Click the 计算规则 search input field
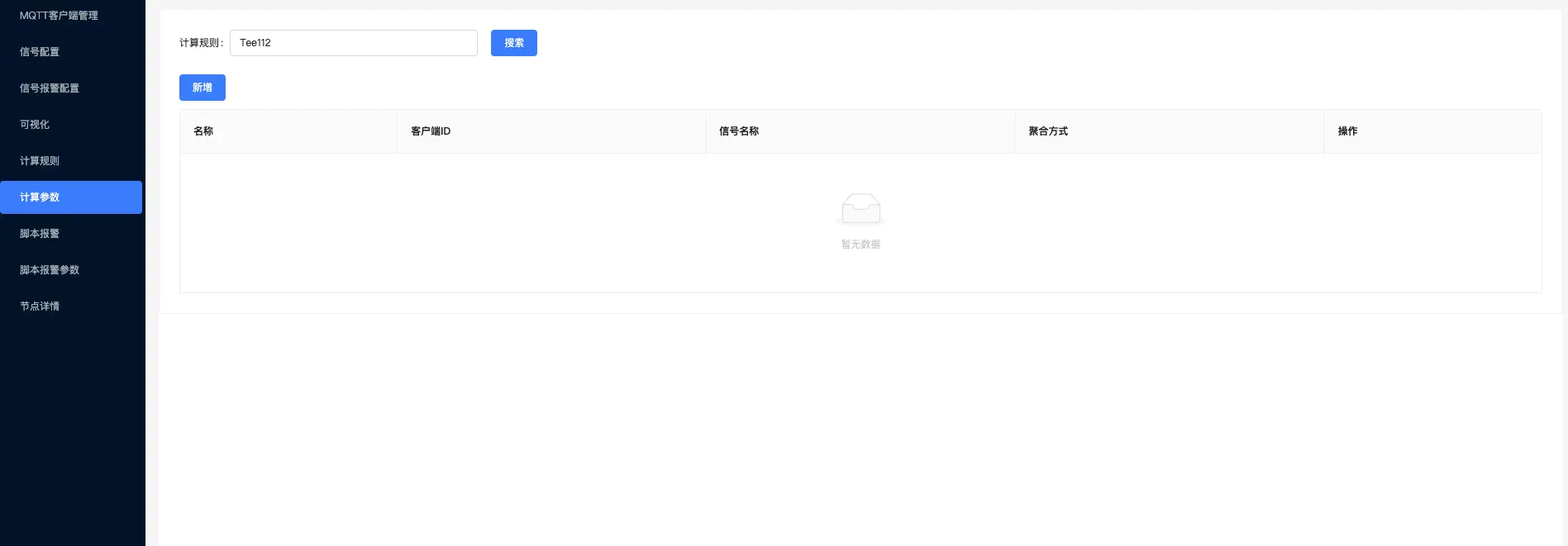The image size is (1568, 546). (354, 43)
